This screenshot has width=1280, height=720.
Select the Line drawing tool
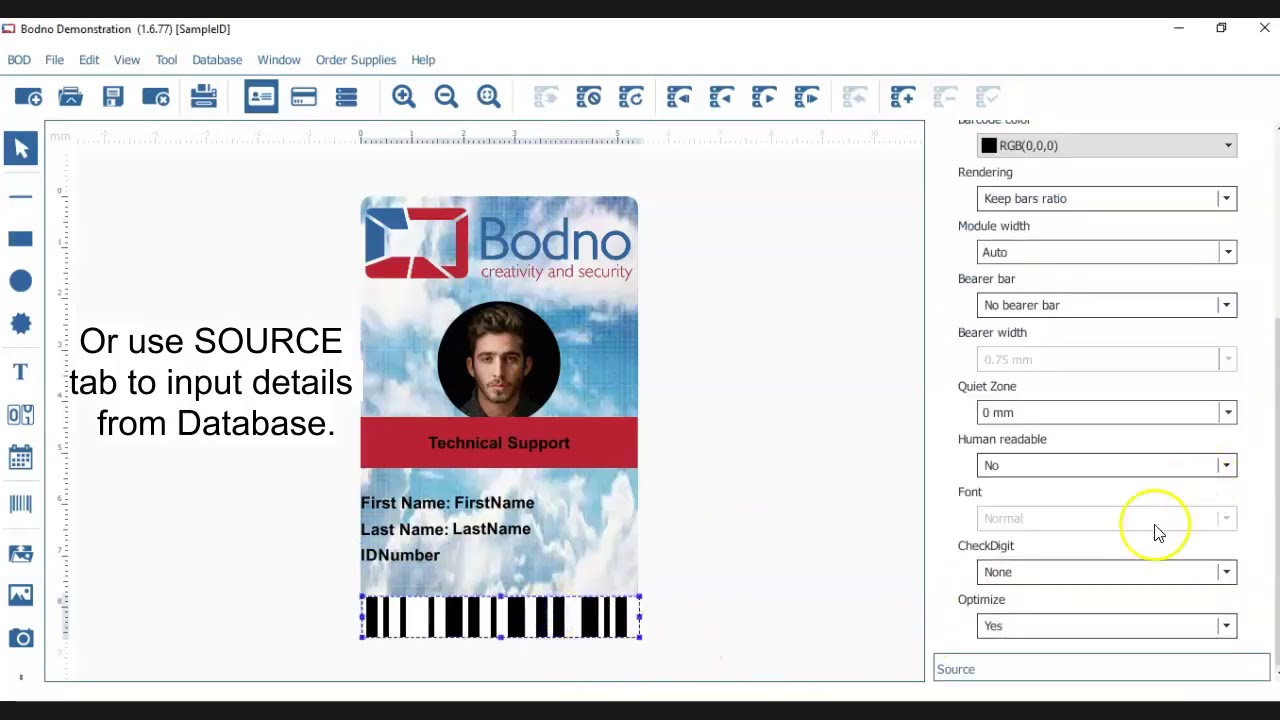click(21, 197)
